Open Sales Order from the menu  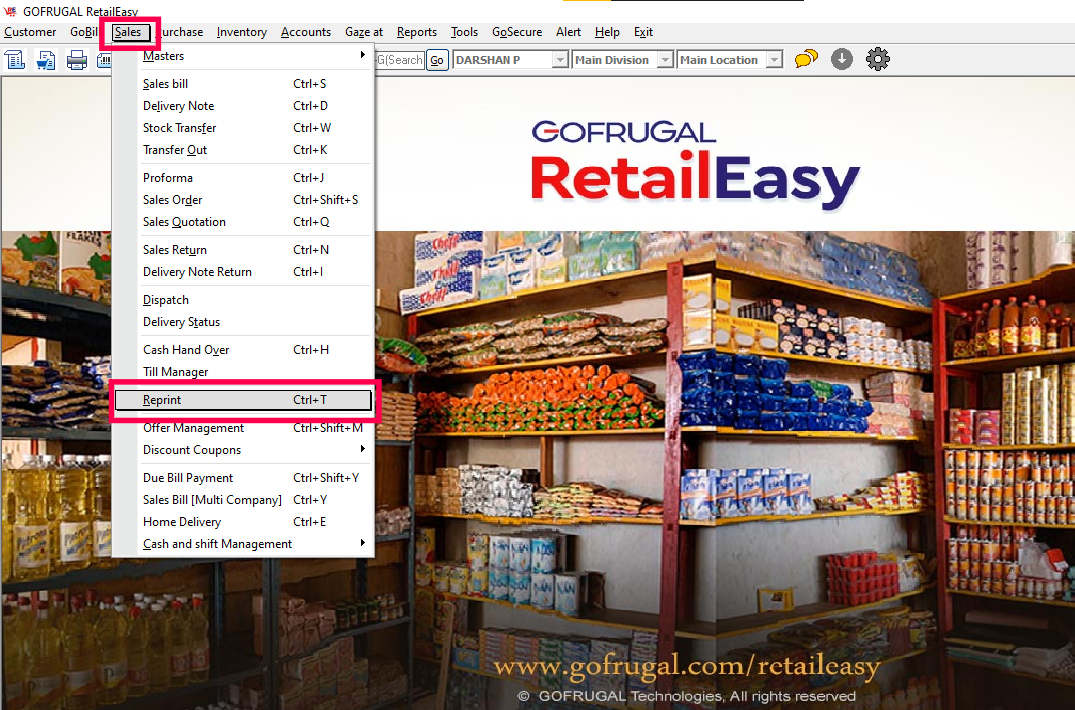tap(243, 199)
